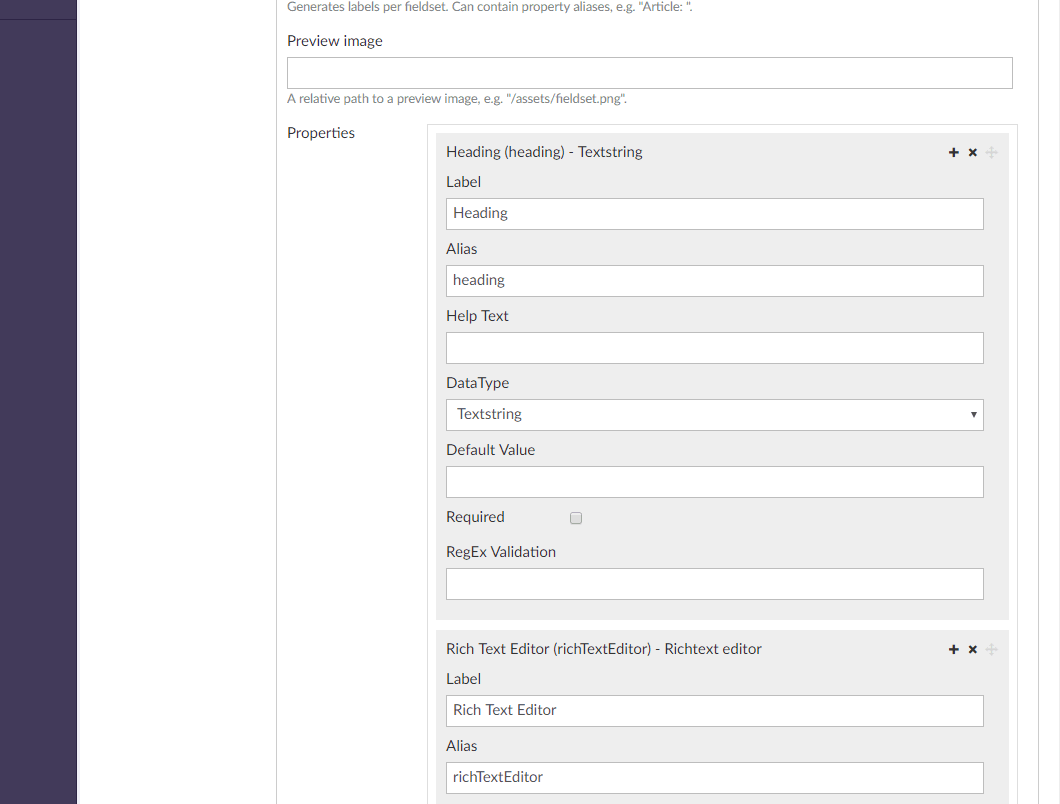
Task: Remove the Heading property with X icon
Action: 972,152
